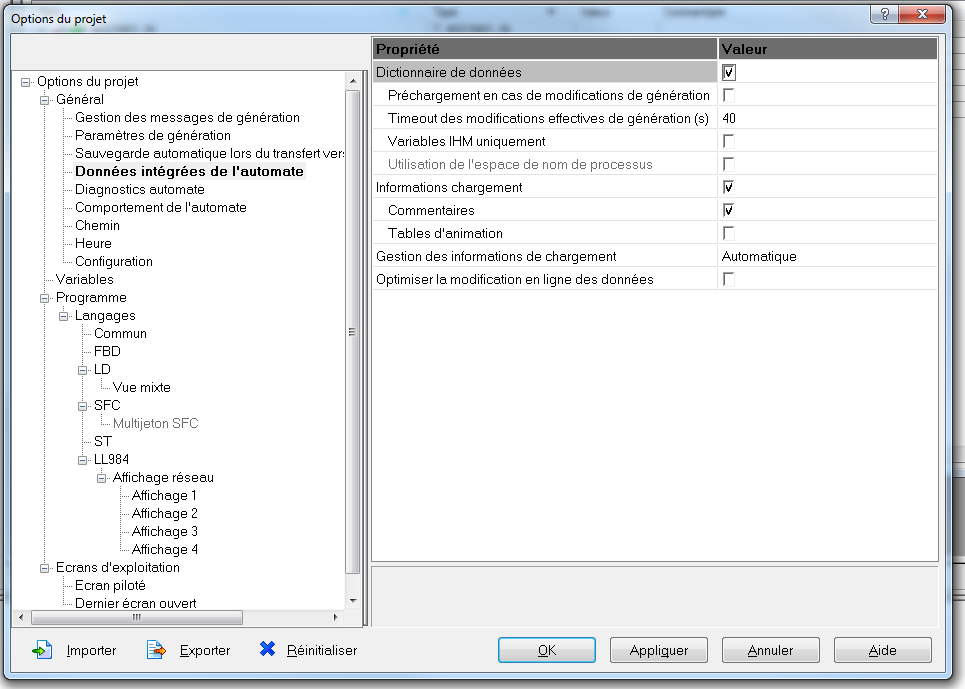This screenshot has width=965, height=689.
Task: Check Optimiser la modification en ligne checkbox
Action: (x=729, y=280)
